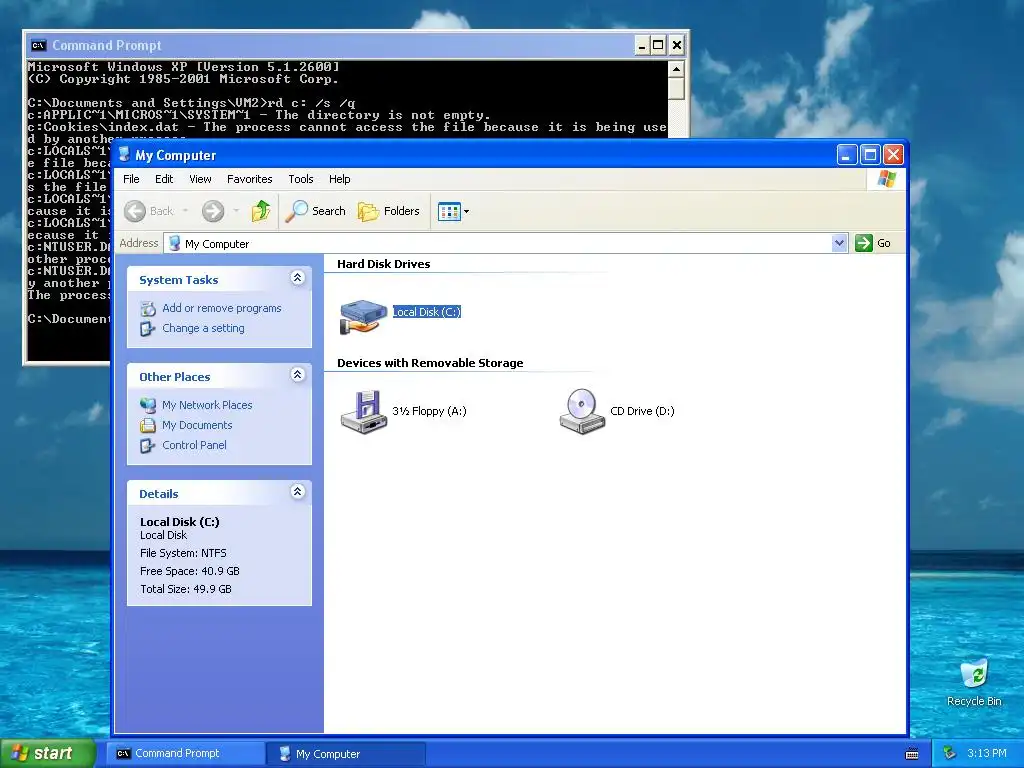Click Command Prompt title bar icon

(39, 45)
